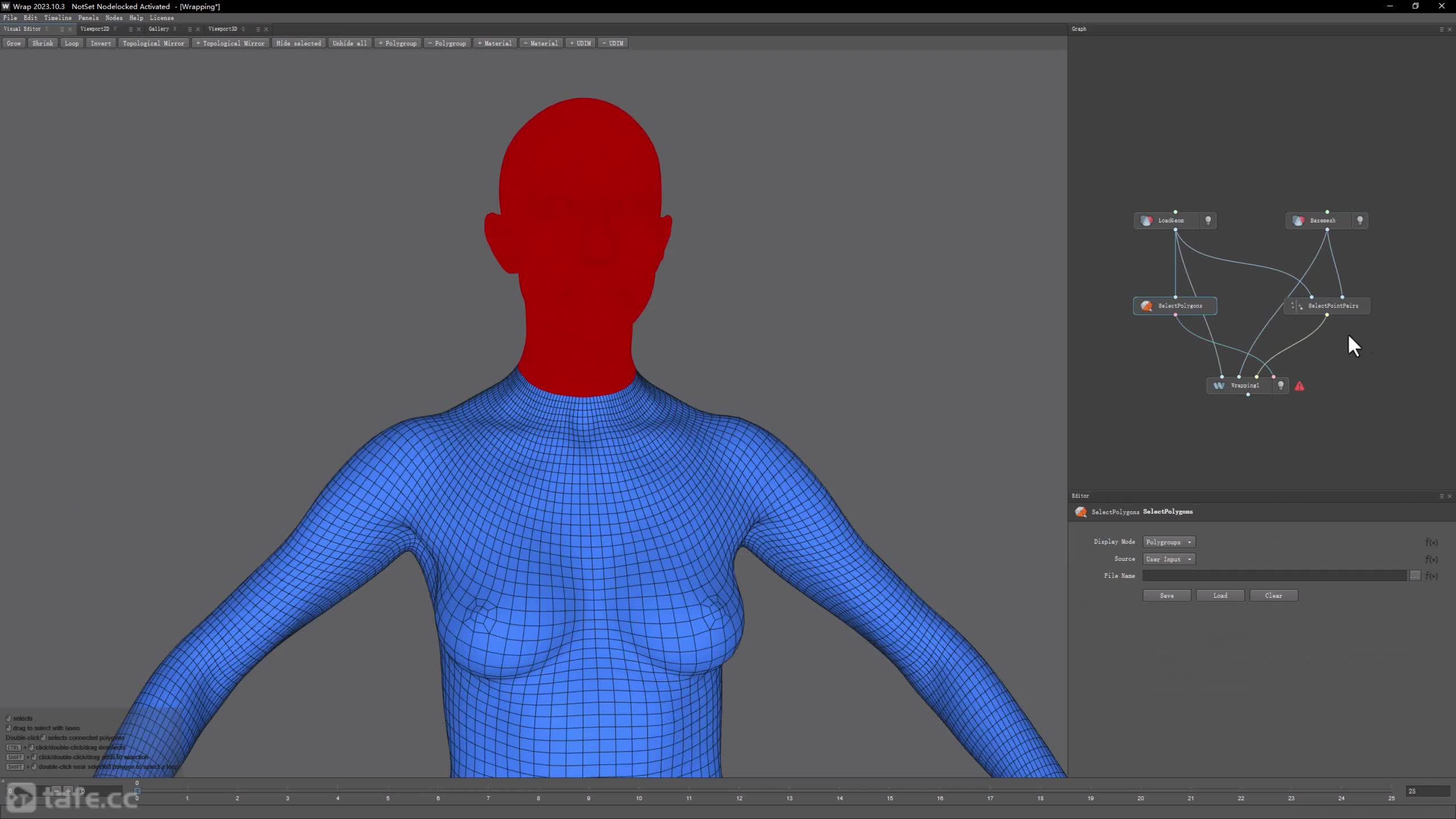
Task: Click the Wrapping1 node W icon
Action: pyautogui.click(x=1219, y=386)
